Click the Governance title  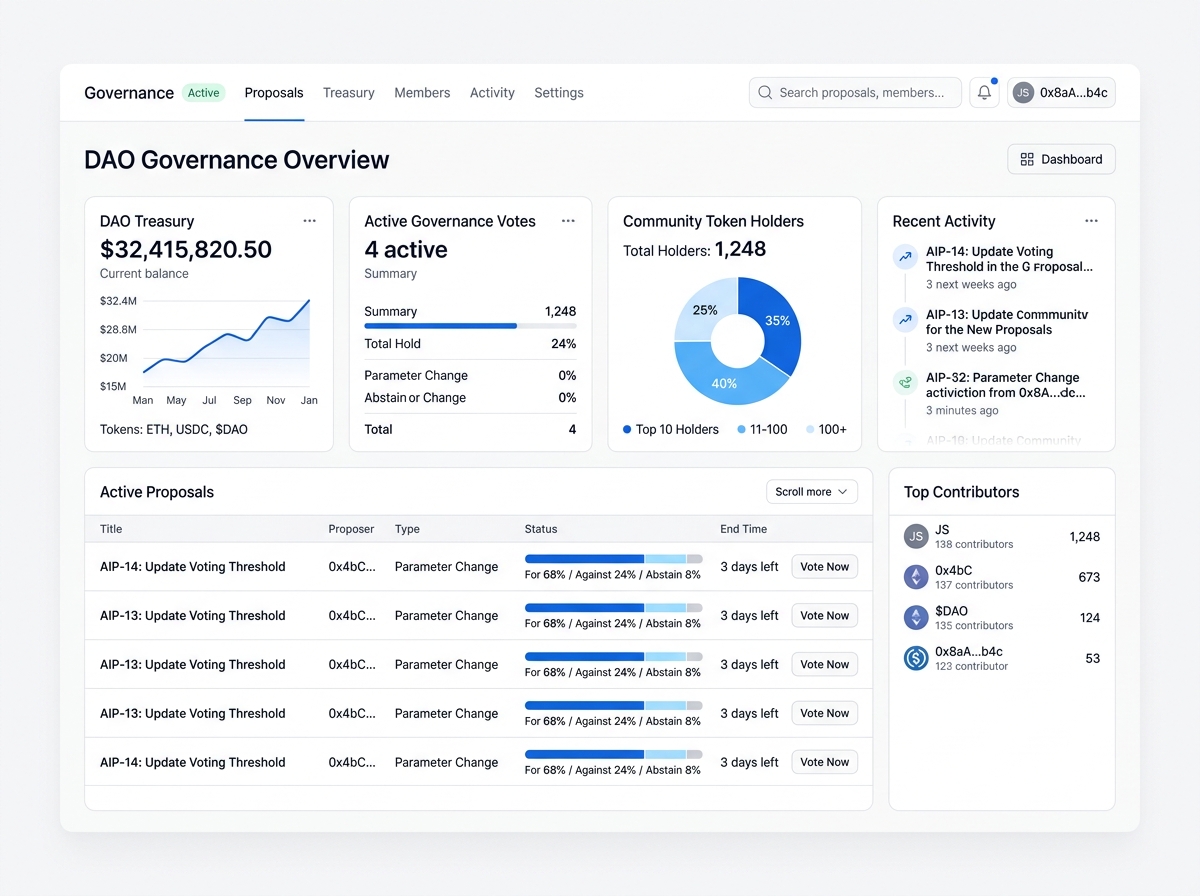click(x=129, y=93)
